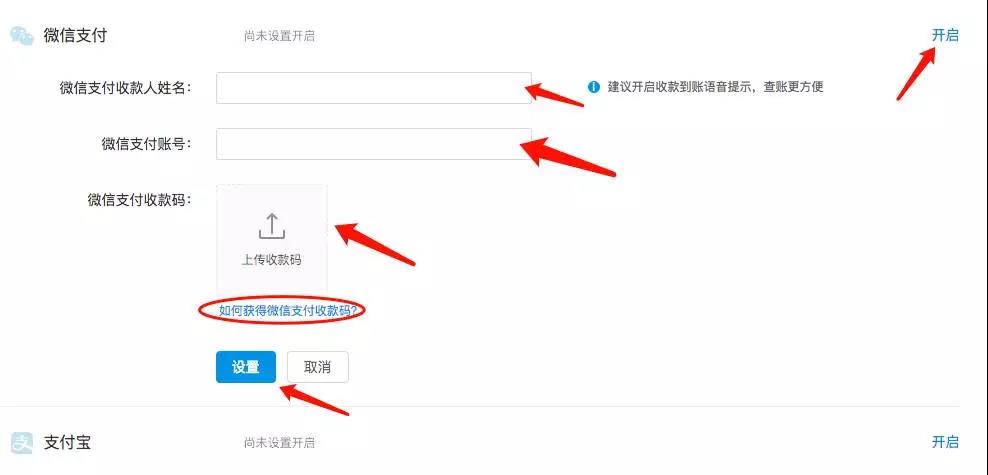This screenshot has width=988, height=475.
Task: Focus the 微信支付收款人姓名 input field
Action: (374, 88)
